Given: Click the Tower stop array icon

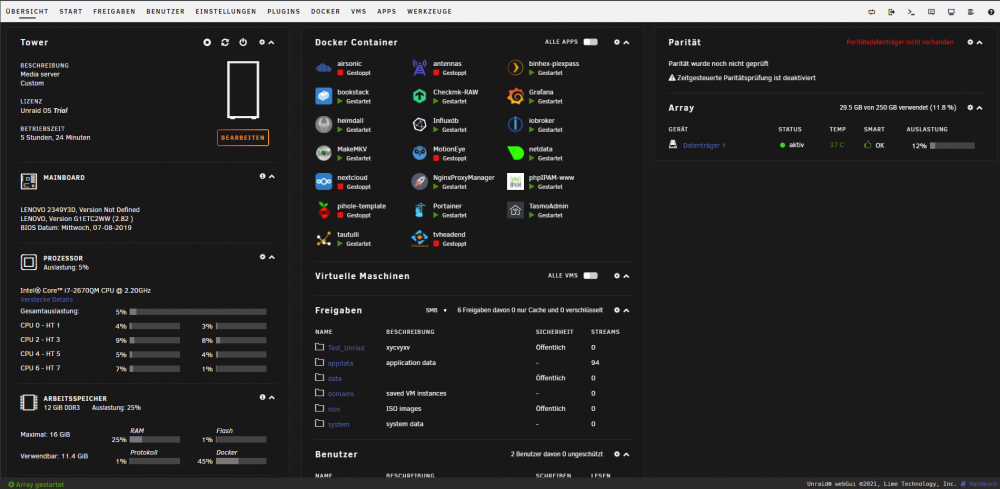Looking at the screenshot, I should [207, 42].
